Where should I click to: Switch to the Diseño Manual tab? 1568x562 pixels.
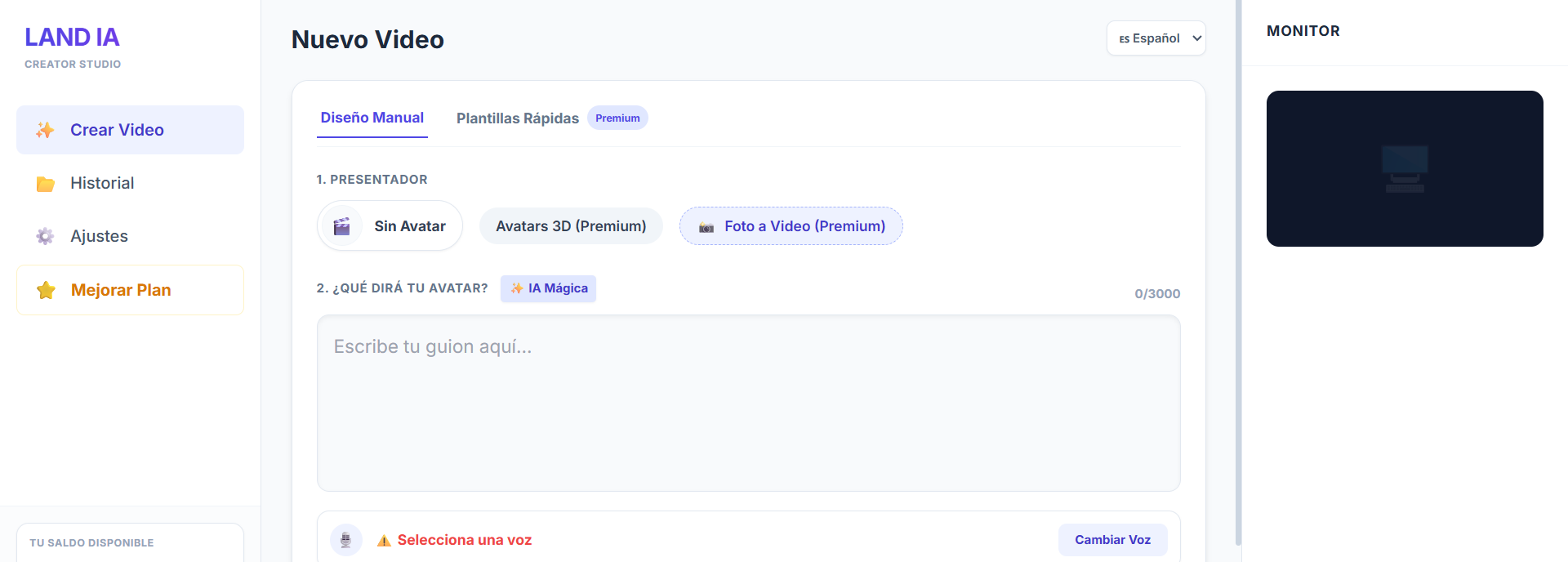372,118
